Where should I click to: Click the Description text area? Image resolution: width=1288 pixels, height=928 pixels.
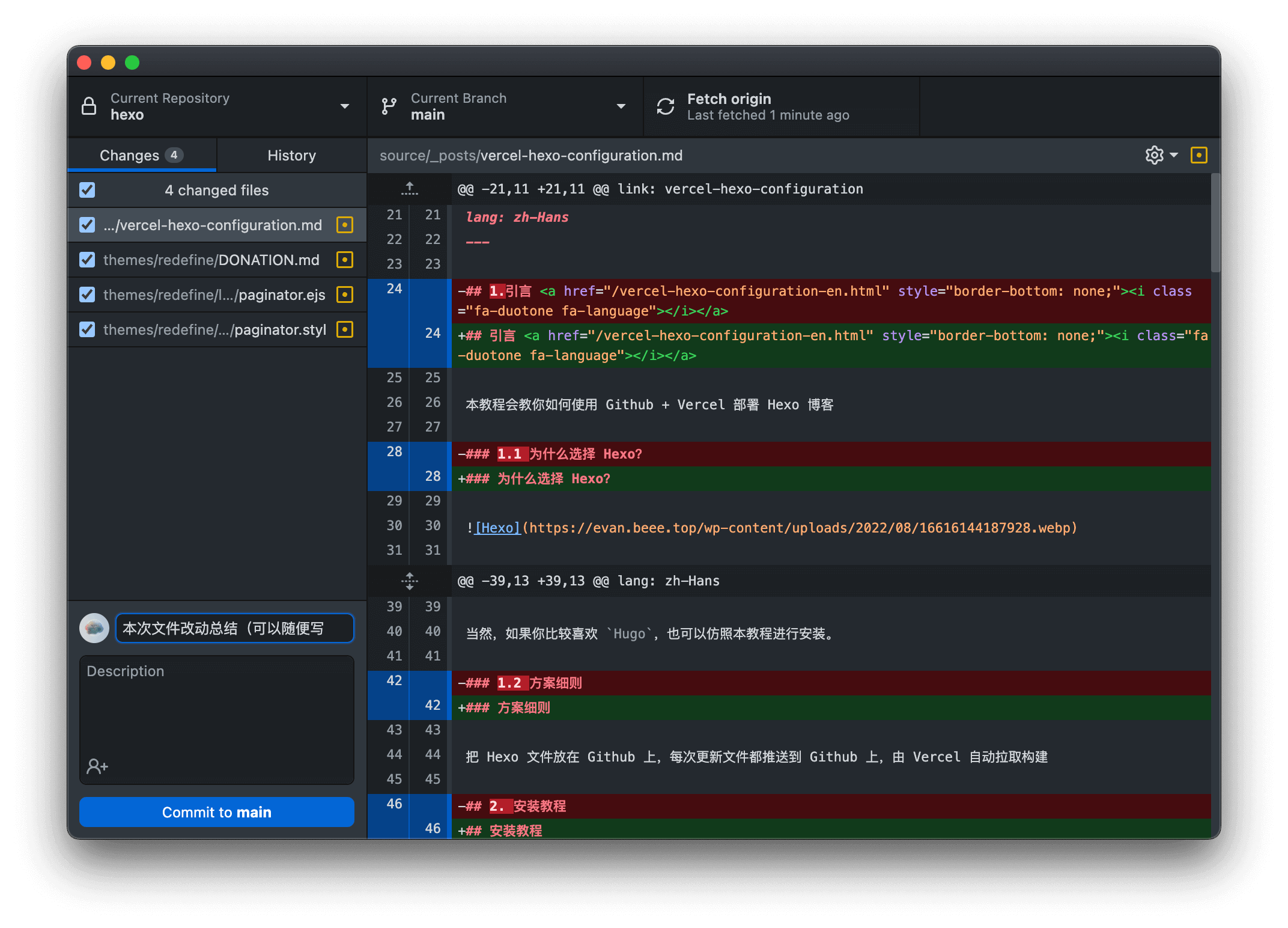coord(217,719)
